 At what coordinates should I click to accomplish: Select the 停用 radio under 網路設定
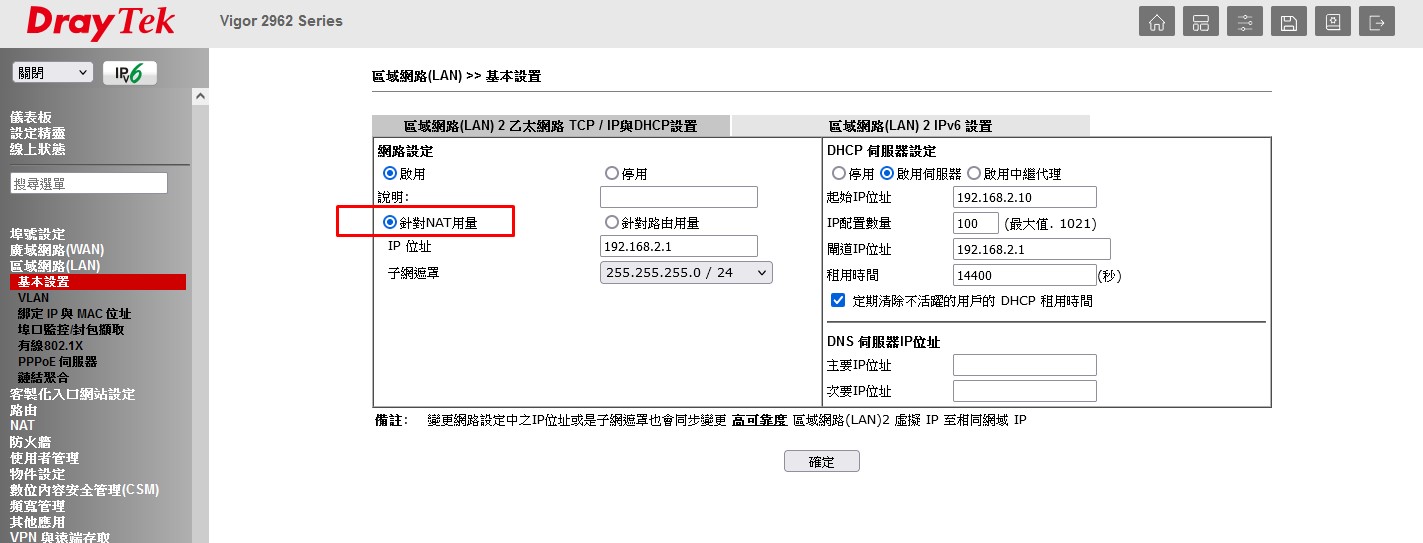[612, 174]
